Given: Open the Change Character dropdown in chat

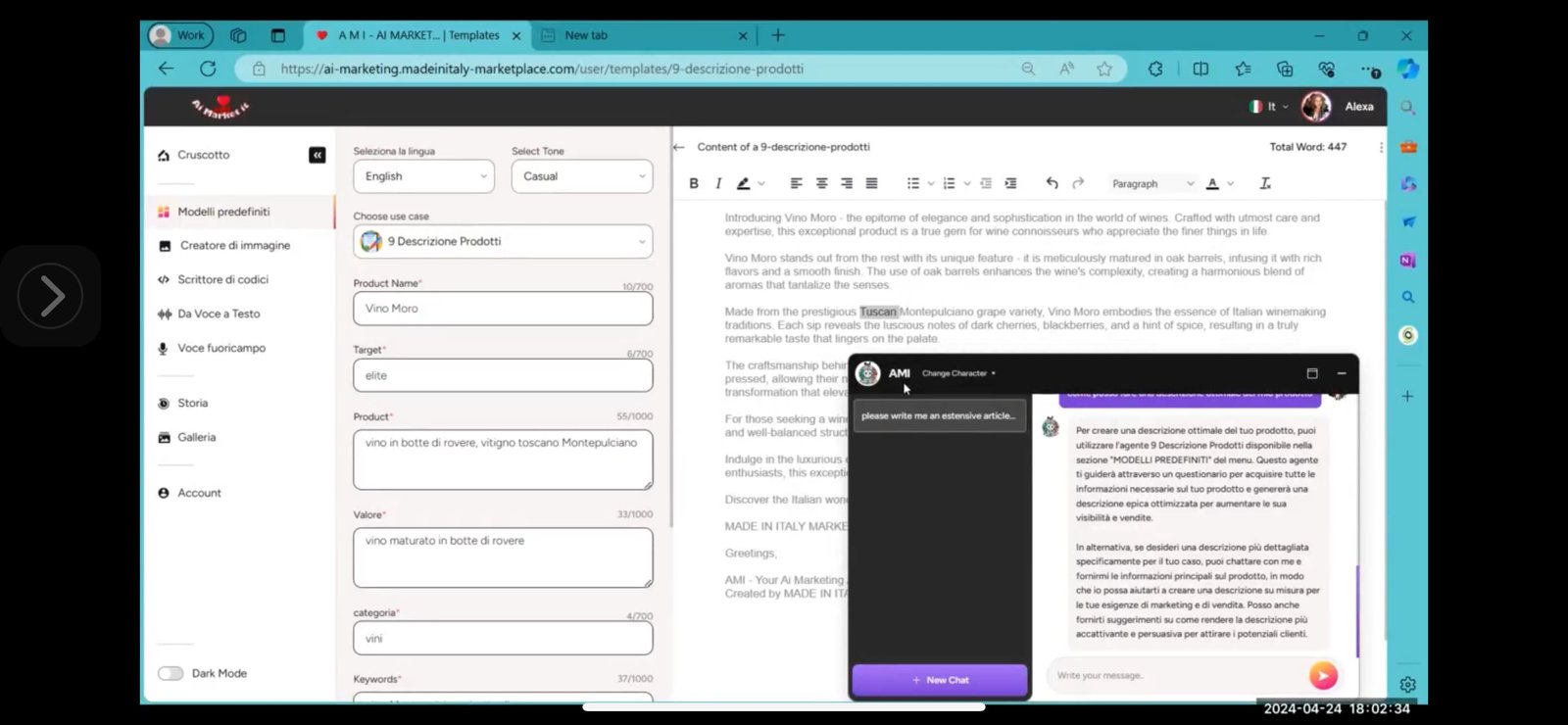Looking at the screenshot, I should click(x=958, y=373).
